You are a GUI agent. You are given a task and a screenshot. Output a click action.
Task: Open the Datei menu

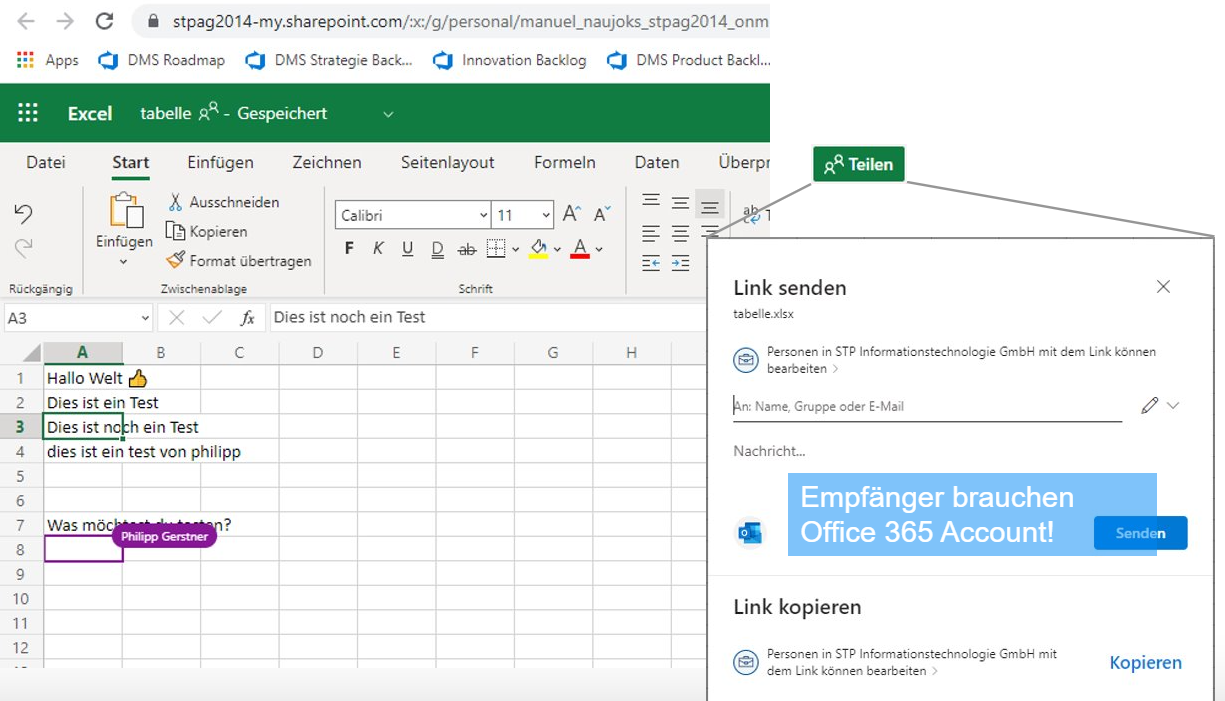46,162
